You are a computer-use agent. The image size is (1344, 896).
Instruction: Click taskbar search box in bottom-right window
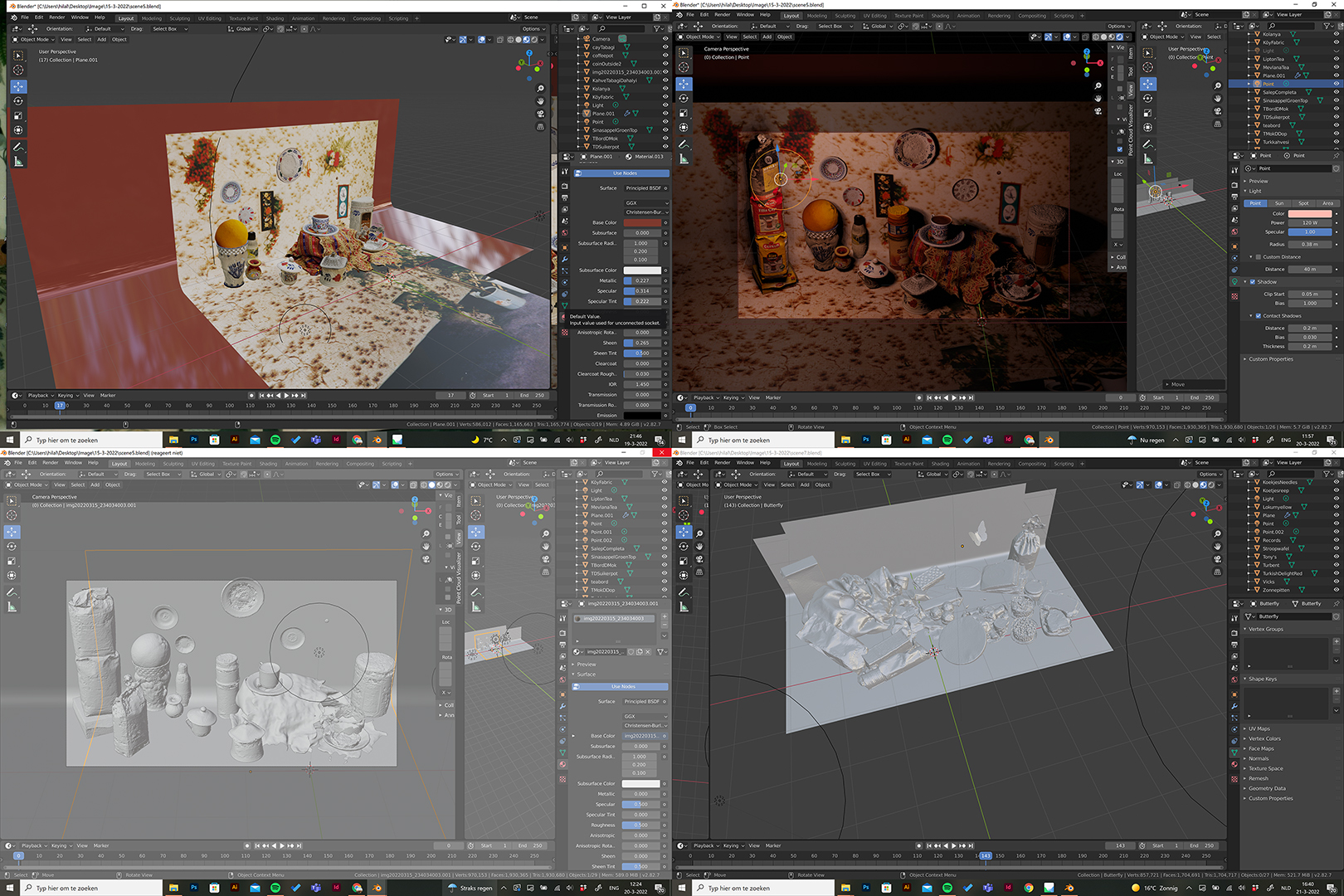763,888
